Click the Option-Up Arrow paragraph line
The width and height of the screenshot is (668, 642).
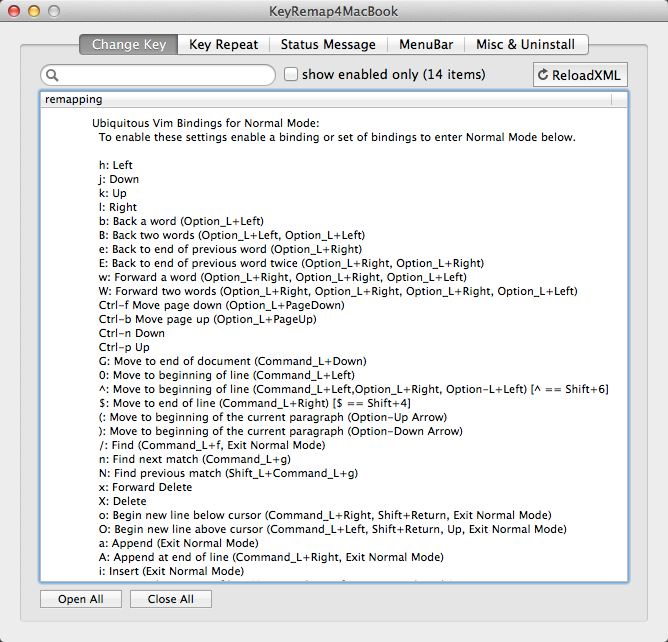(x=273, y=417)
